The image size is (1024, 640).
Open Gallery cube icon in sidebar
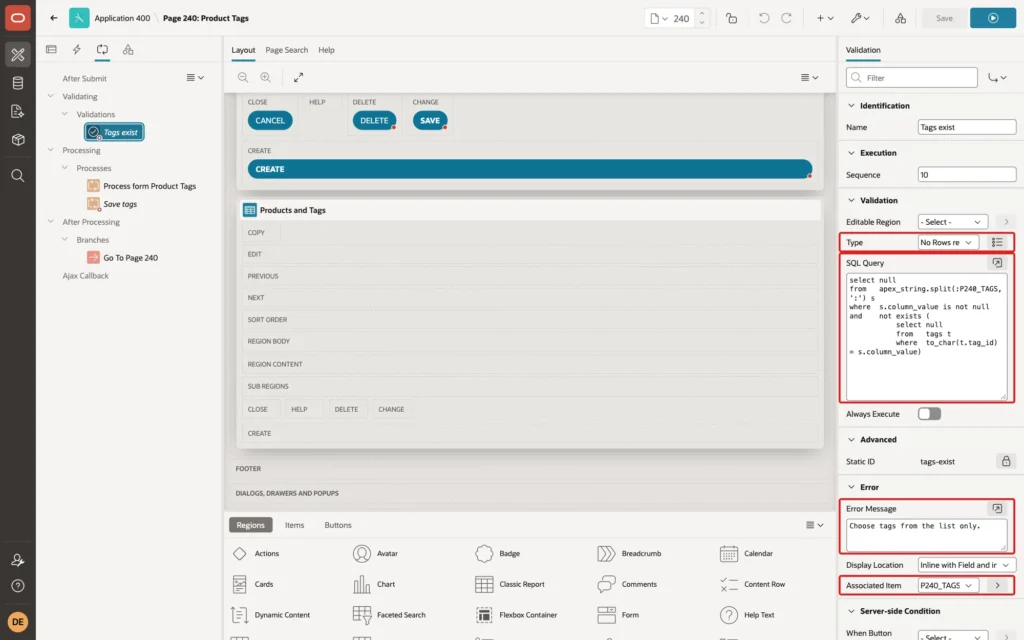18,140
